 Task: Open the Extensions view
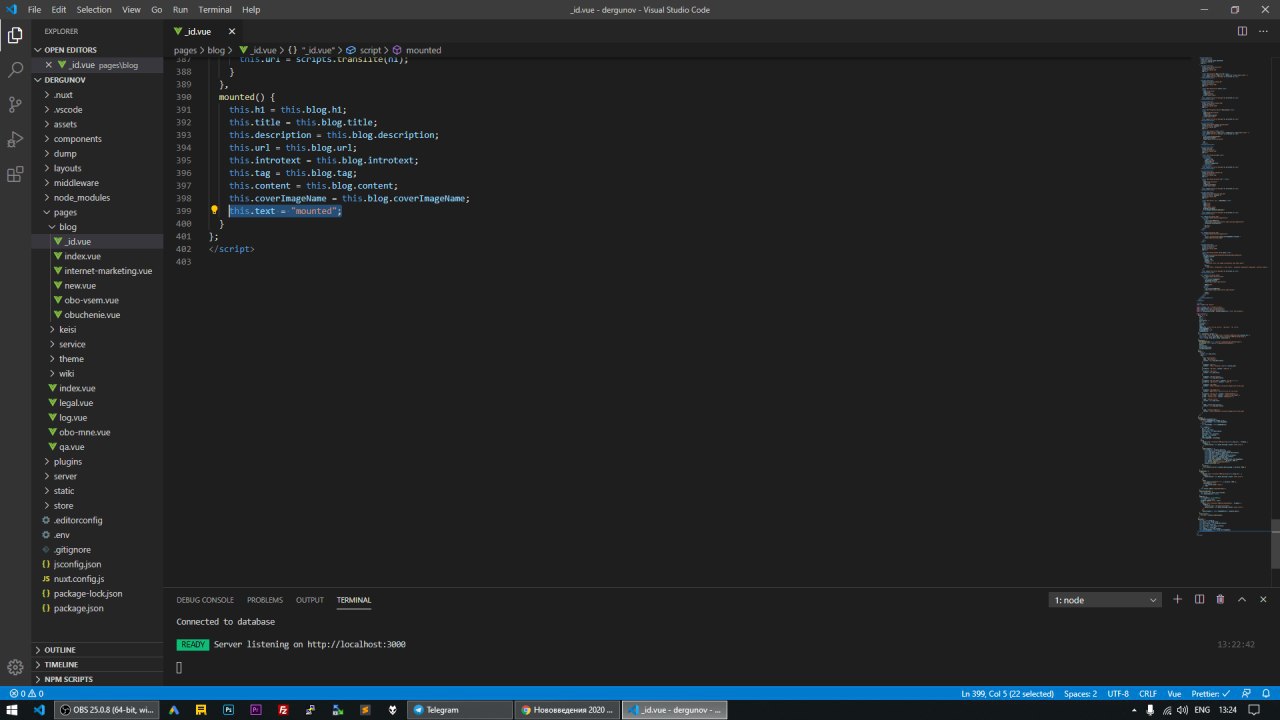click(x=15, y=174)
